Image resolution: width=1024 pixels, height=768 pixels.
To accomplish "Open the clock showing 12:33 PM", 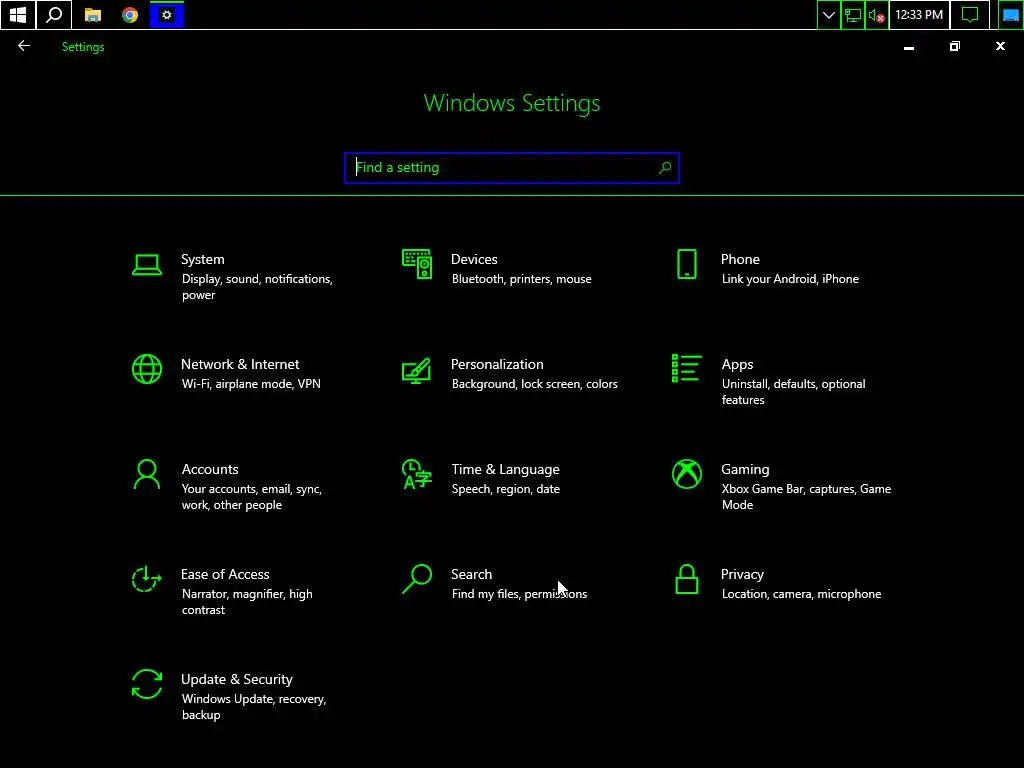I will (919, 15).
